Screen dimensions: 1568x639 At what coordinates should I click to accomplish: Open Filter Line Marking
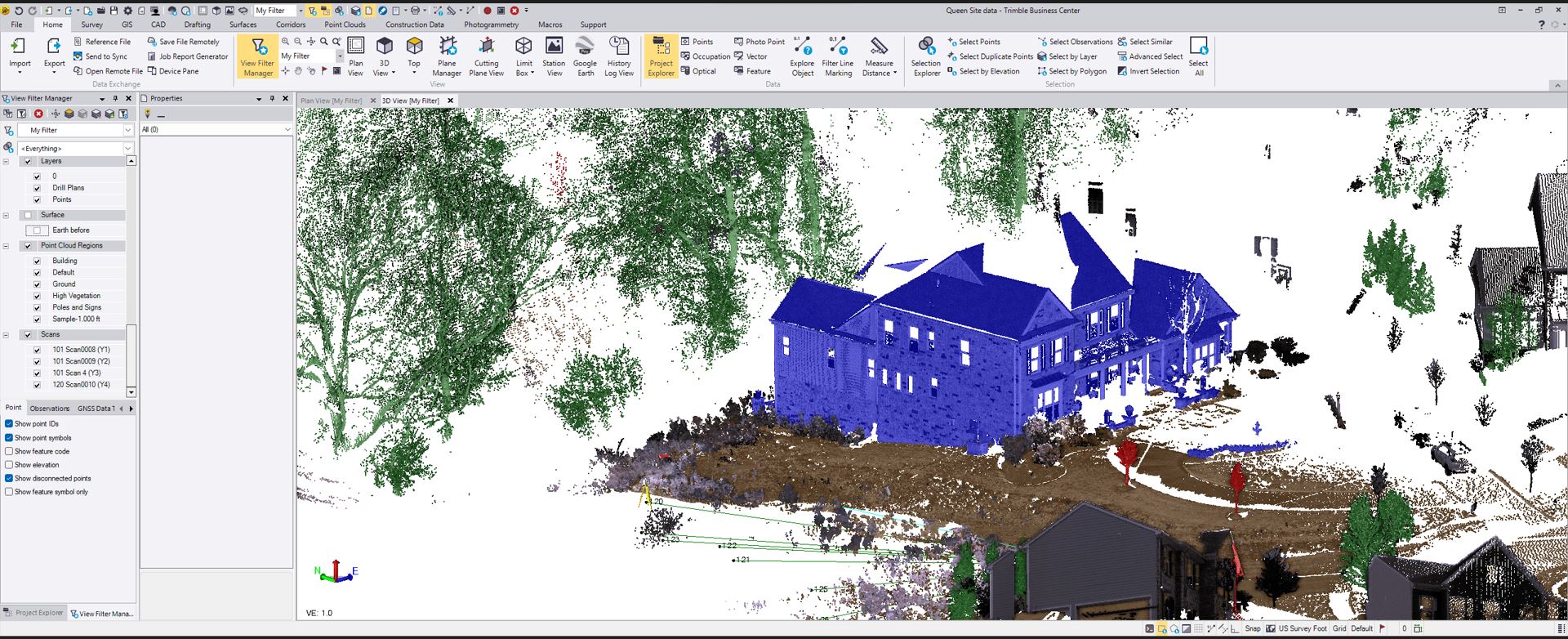pyautogui.click(x=838, y=56)
